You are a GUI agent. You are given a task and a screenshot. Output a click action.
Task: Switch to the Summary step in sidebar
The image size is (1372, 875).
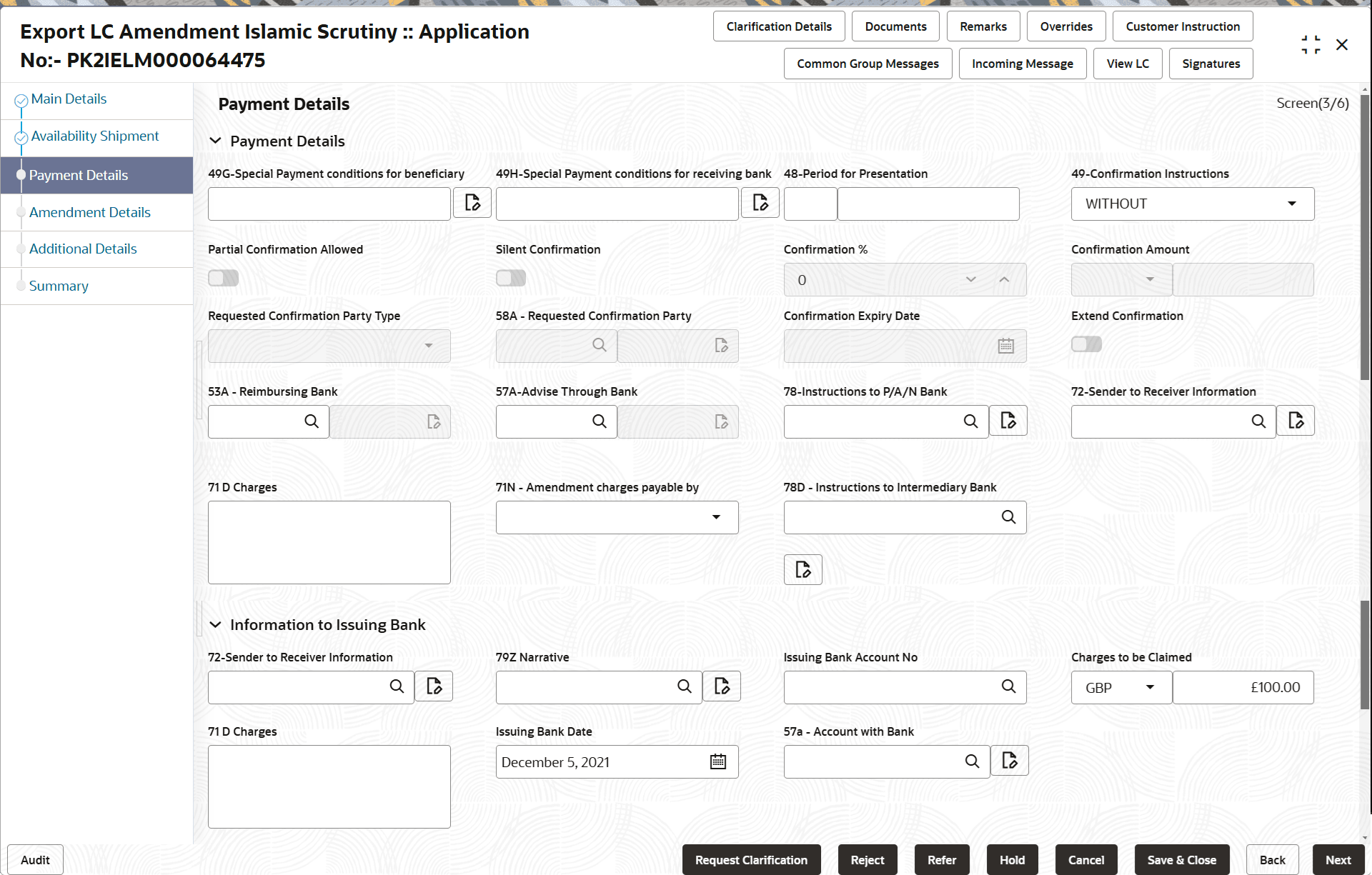(59, 286)
